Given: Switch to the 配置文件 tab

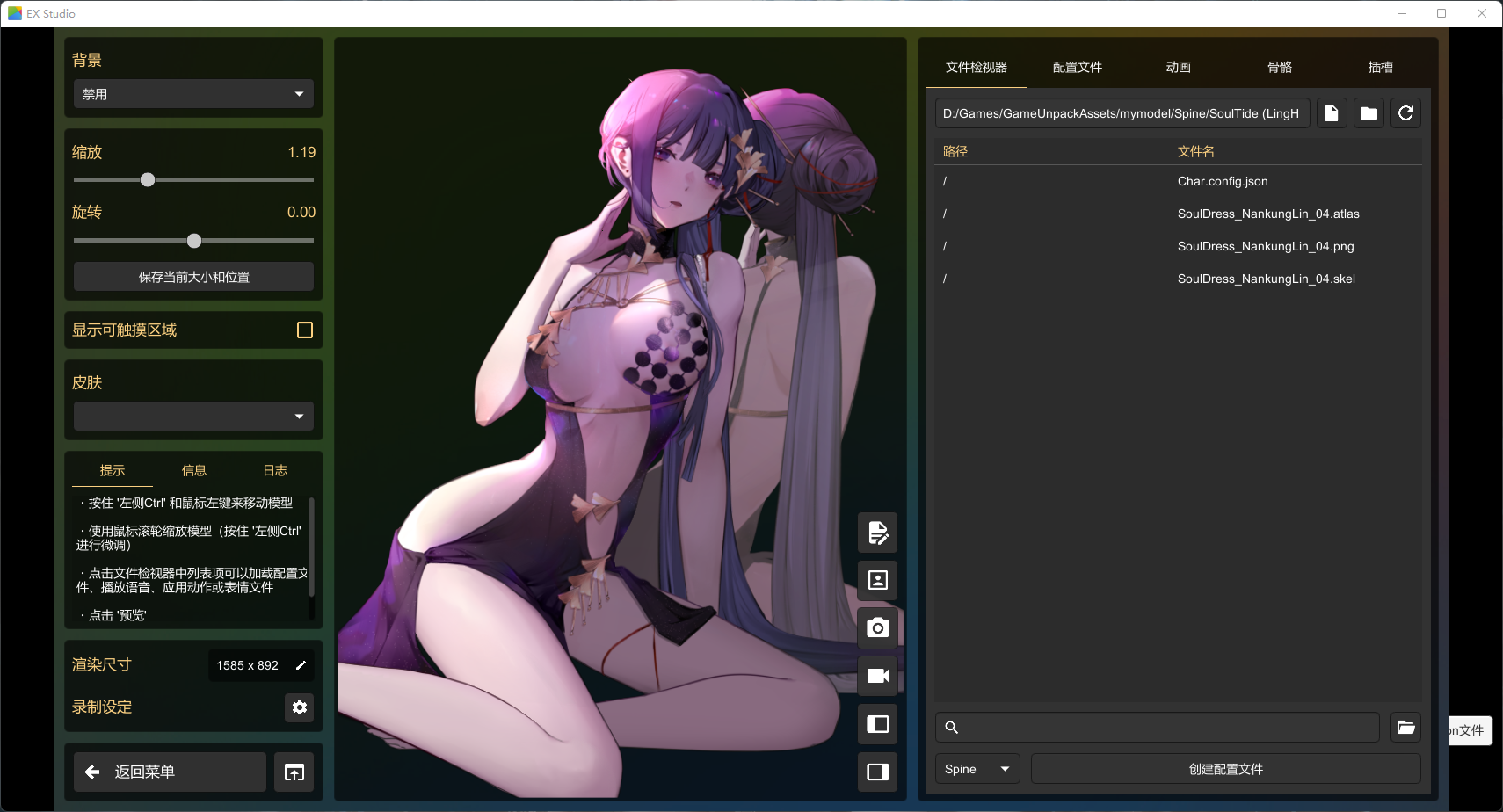Looking at the screenshot, I should [x=1077, y=68].
